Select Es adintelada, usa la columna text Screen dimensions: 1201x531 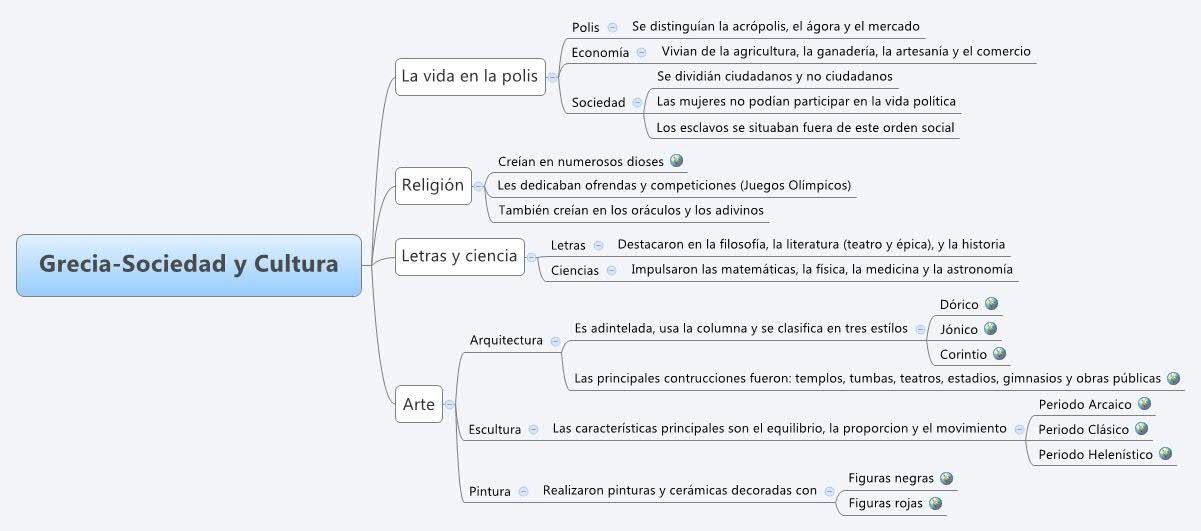pyautogui.click(x=741, y=328)
